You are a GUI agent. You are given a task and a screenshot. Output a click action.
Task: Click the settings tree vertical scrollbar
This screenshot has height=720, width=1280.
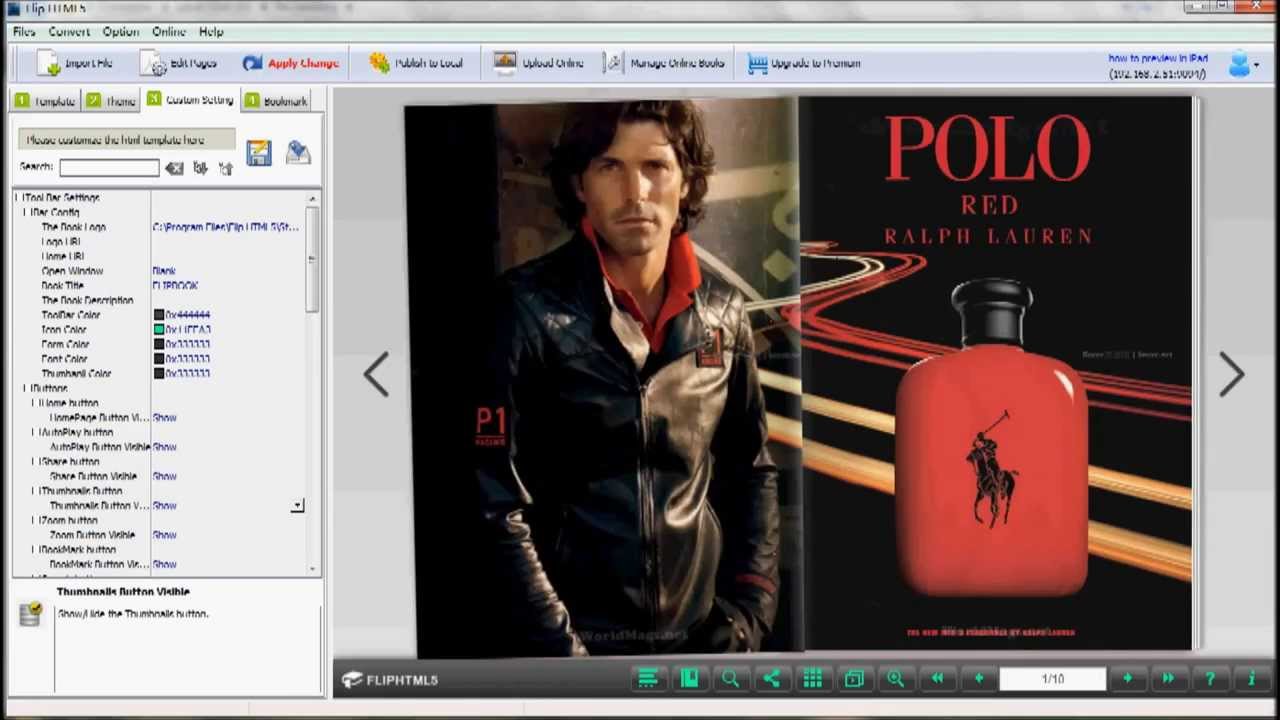click(312, 260)
